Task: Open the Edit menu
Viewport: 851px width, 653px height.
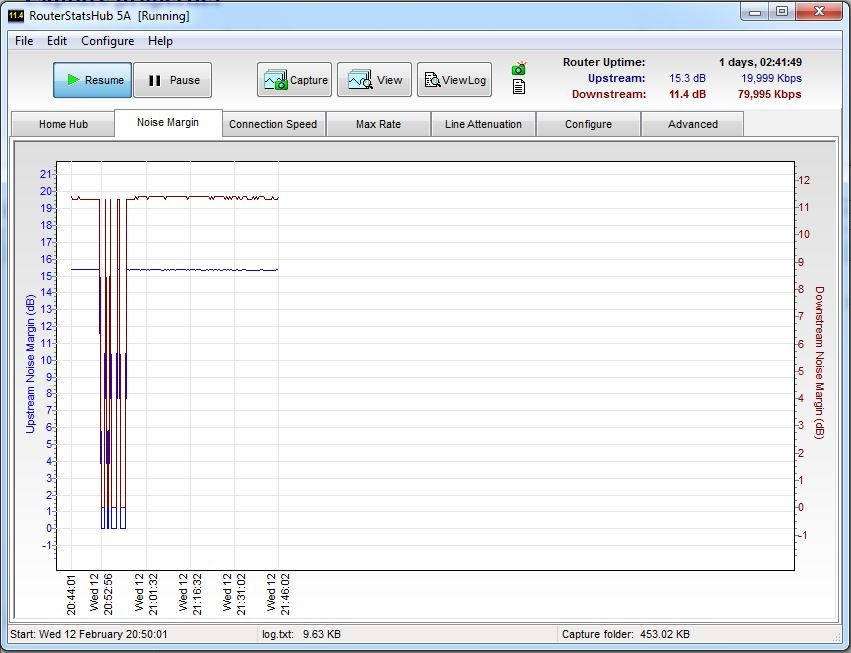Action: [x=56, y=41]
